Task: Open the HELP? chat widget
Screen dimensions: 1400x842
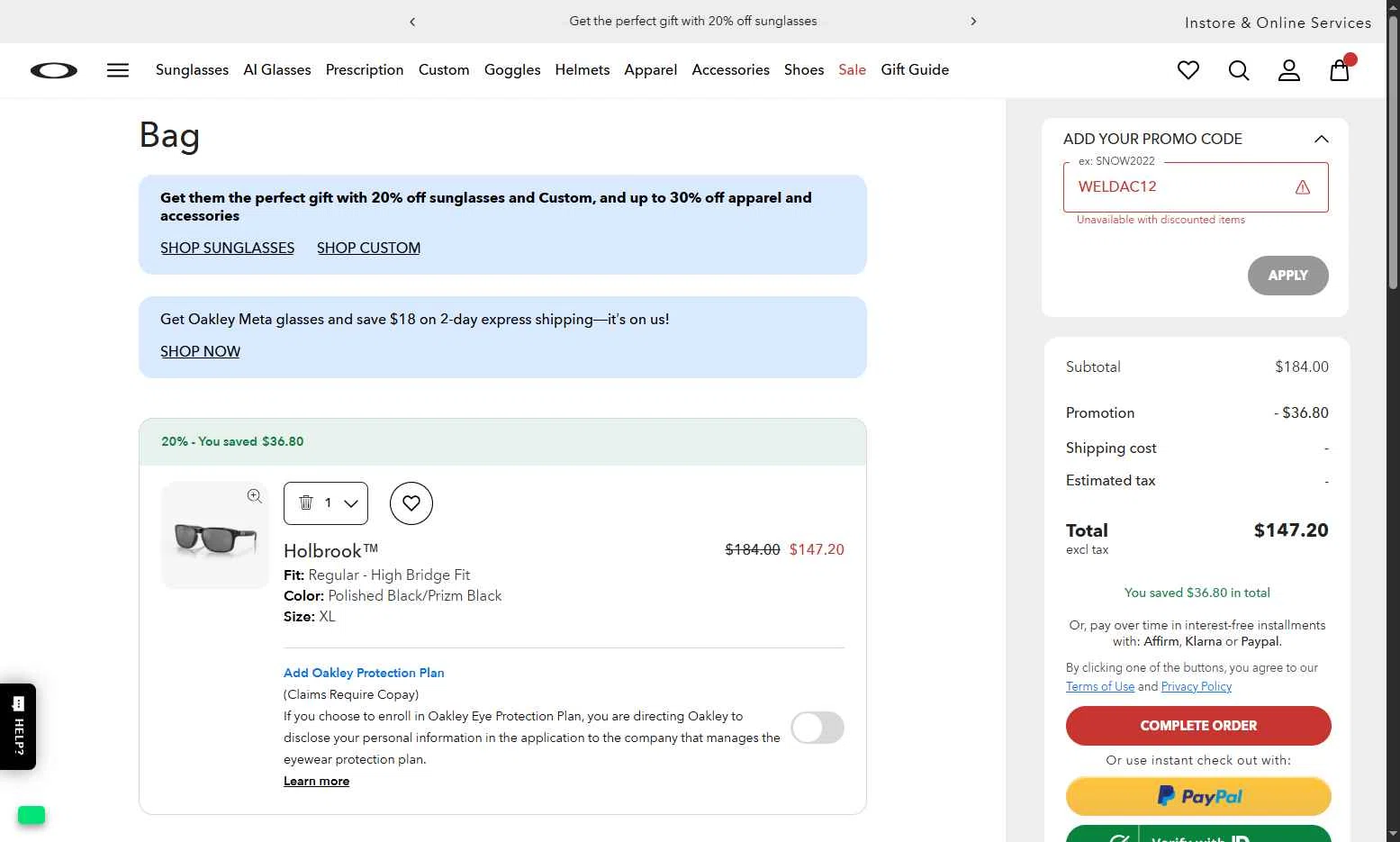Action: point(18,727)
